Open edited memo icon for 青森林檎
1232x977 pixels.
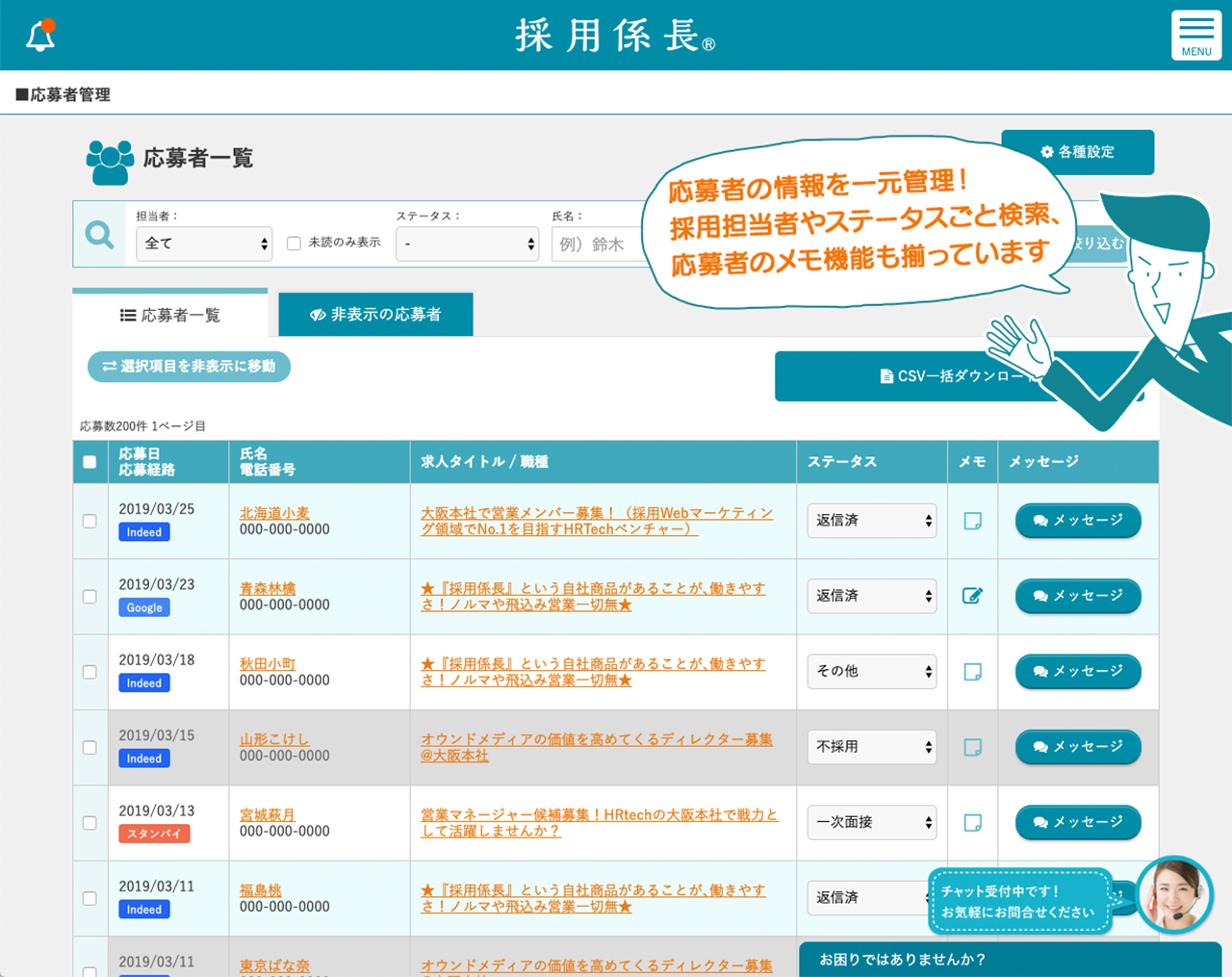(972, 596)
